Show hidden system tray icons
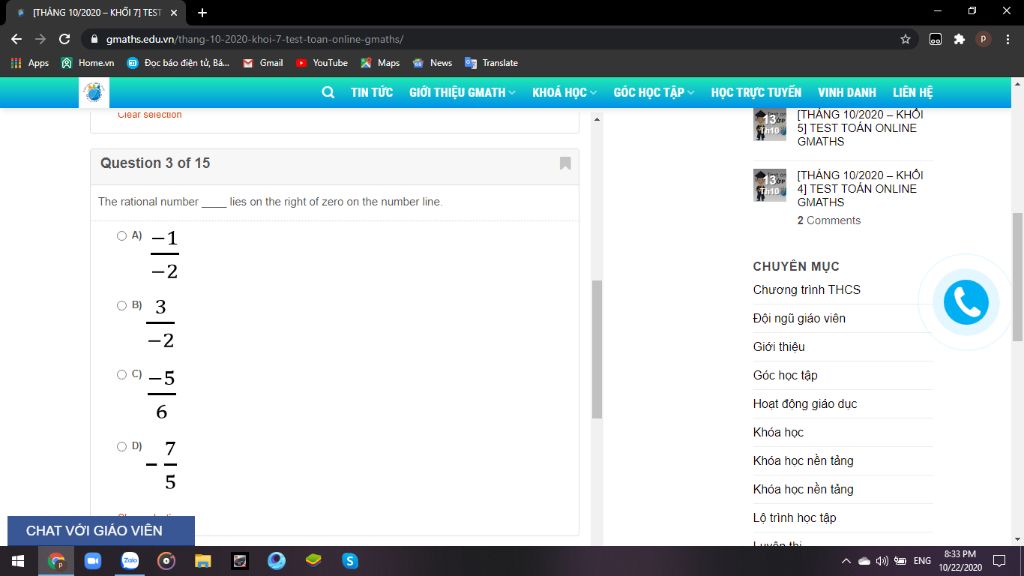1024x576 pixels. 846,561
